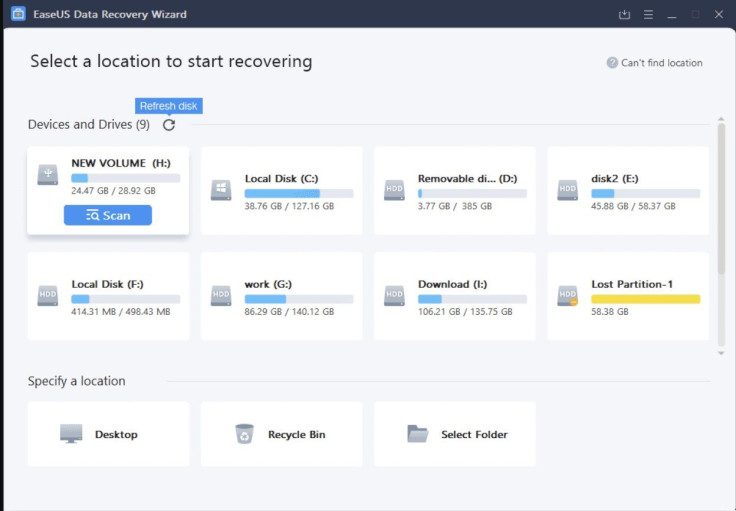Click the usage bar of Removable disk (D:)
The image size is (736, 511).
pos(472,193)
